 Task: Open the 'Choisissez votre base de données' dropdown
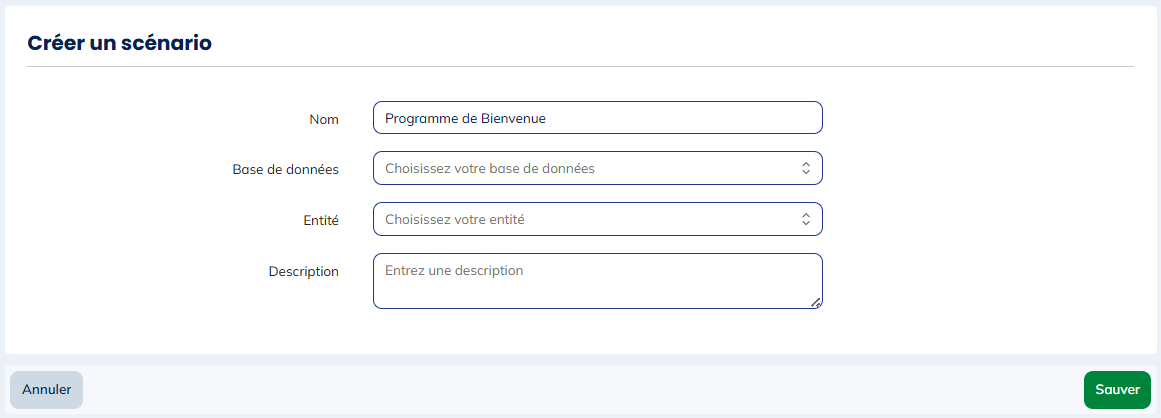(597, 169)
